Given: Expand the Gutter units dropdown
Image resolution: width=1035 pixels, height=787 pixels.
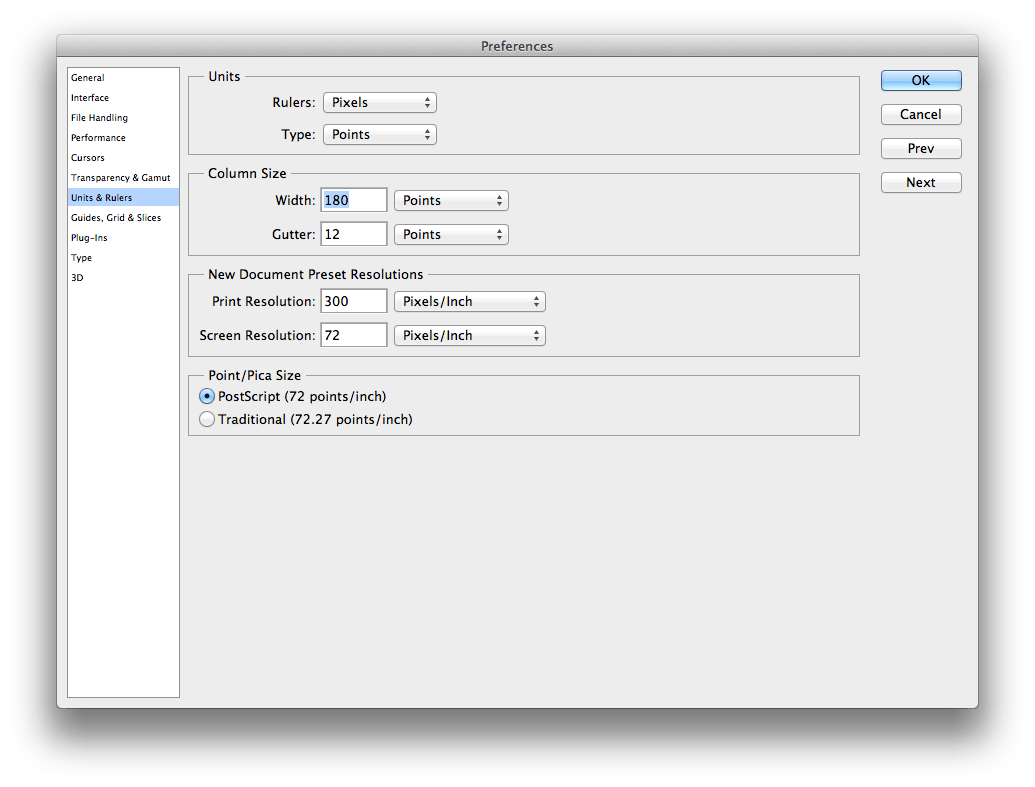Looking at the screenshot, I should click(451, 235).
